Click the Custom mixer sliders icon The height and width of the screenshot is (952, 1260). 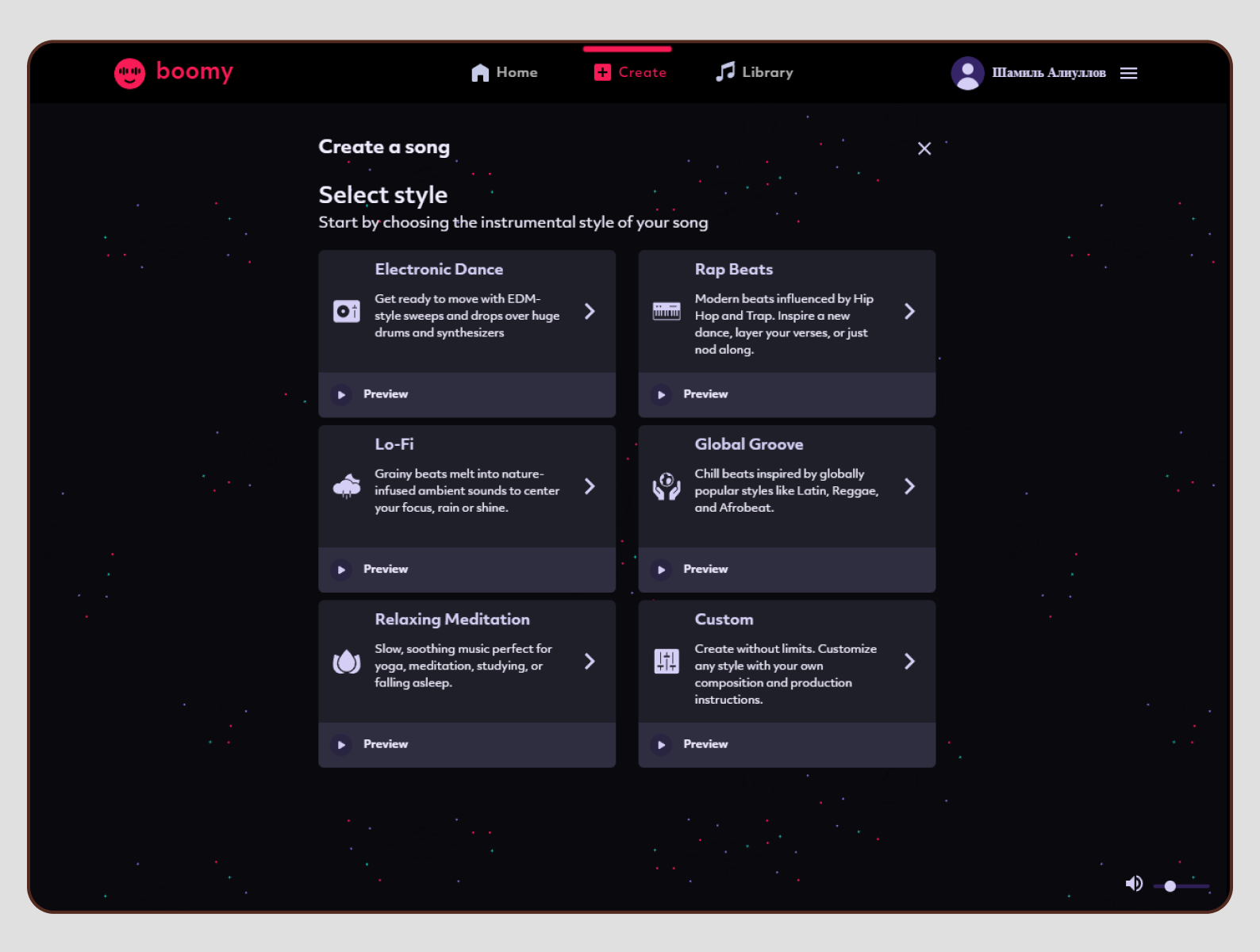tap(666, 662)
